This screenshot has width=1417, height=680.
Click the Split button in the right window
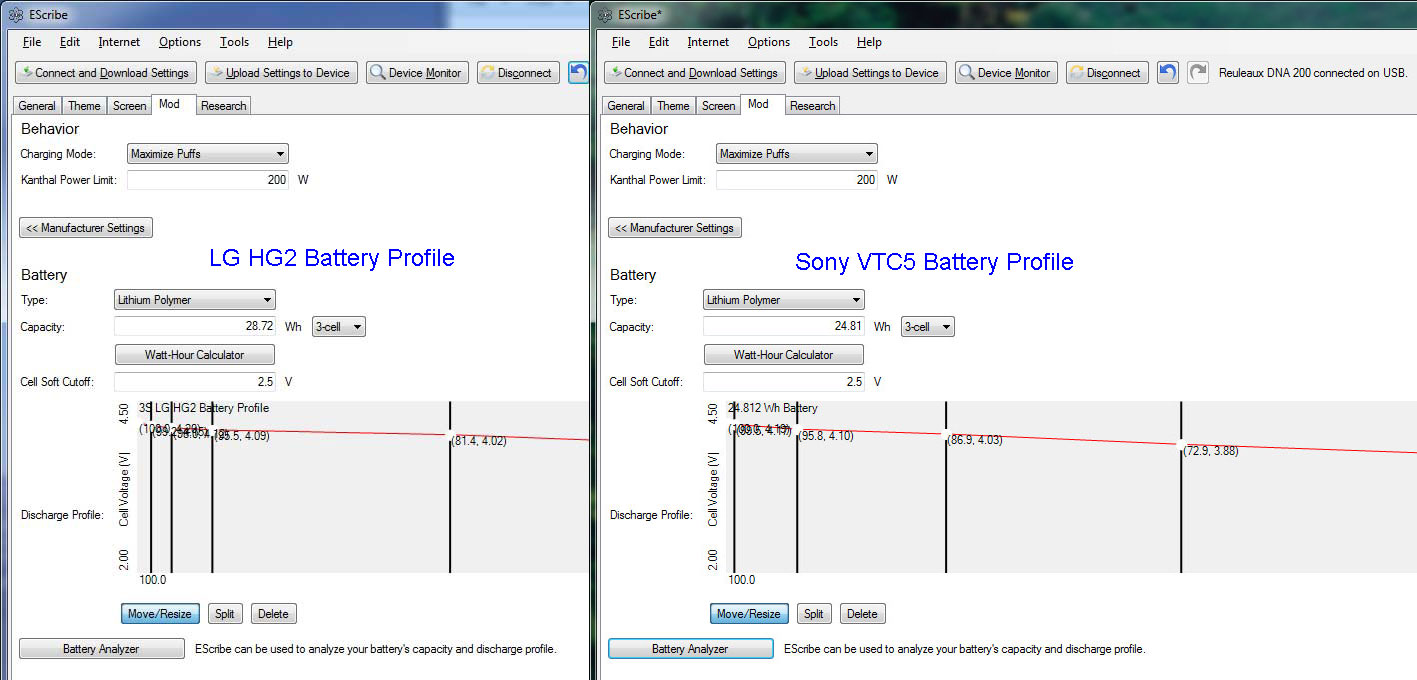coord(814,614)
